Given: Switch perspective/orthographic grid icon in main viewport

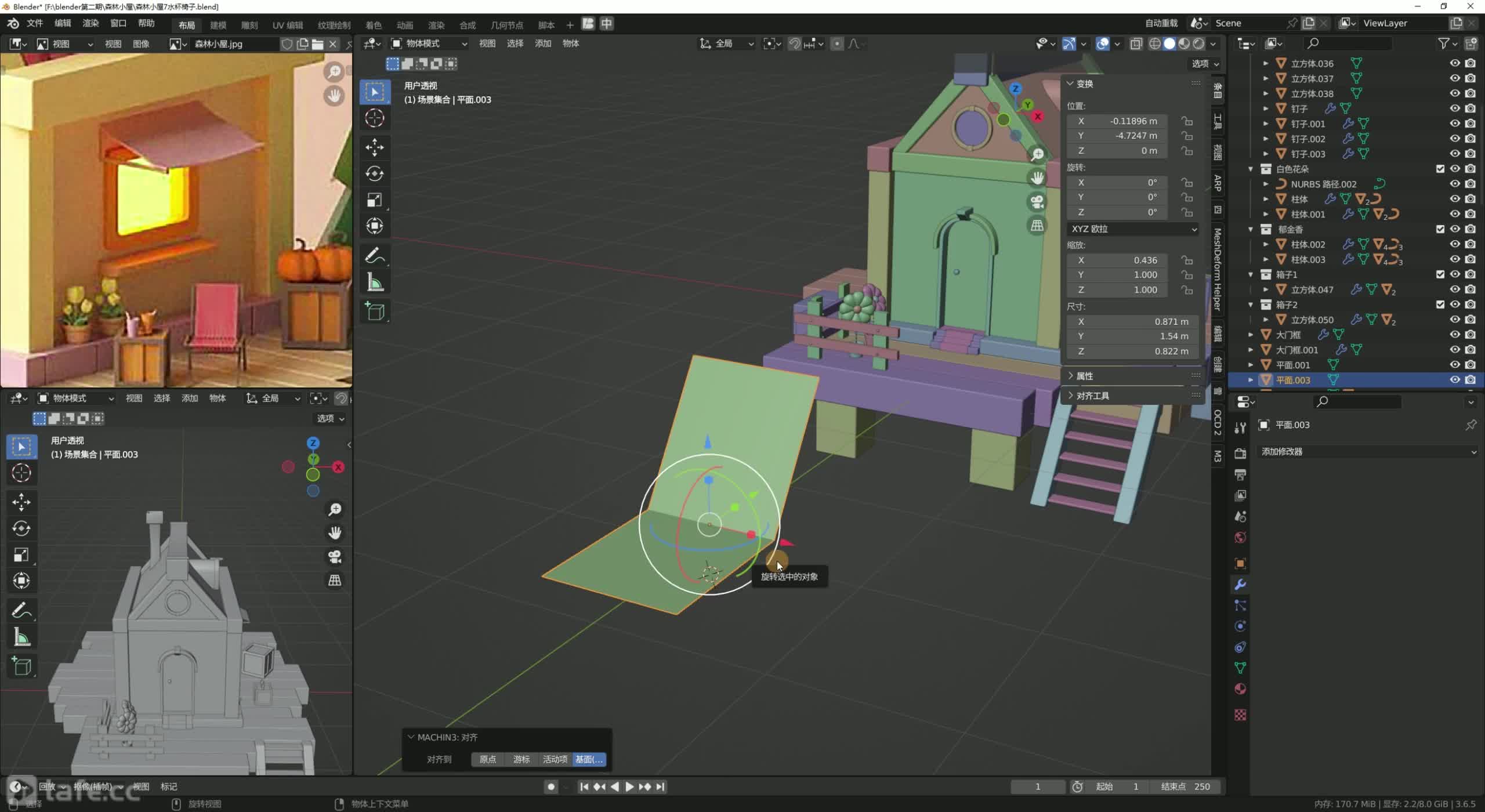Looking at the screenshot, I should click(x=1037, y=225).
